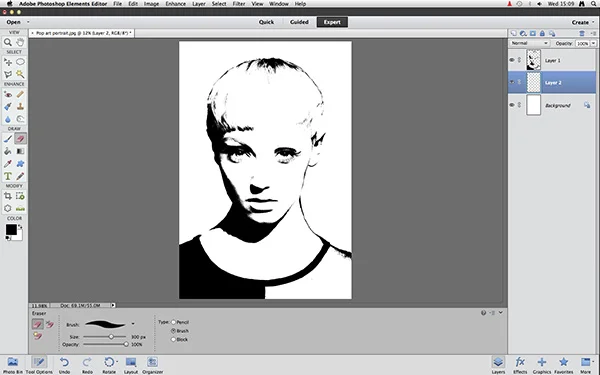Select the Pencil tool in the toolbox
This screenshot has width=600, height=375.
tap(20, 176)
